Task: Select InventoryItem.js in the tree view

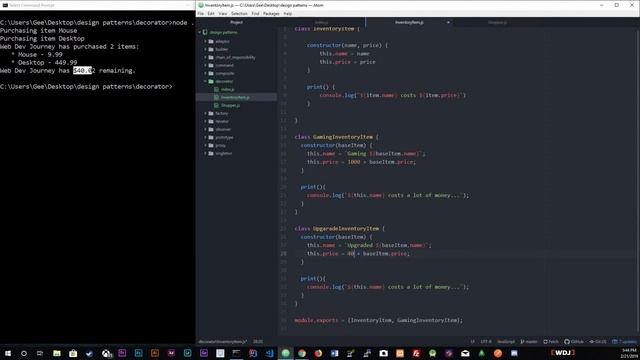Action: pos(235,98)
